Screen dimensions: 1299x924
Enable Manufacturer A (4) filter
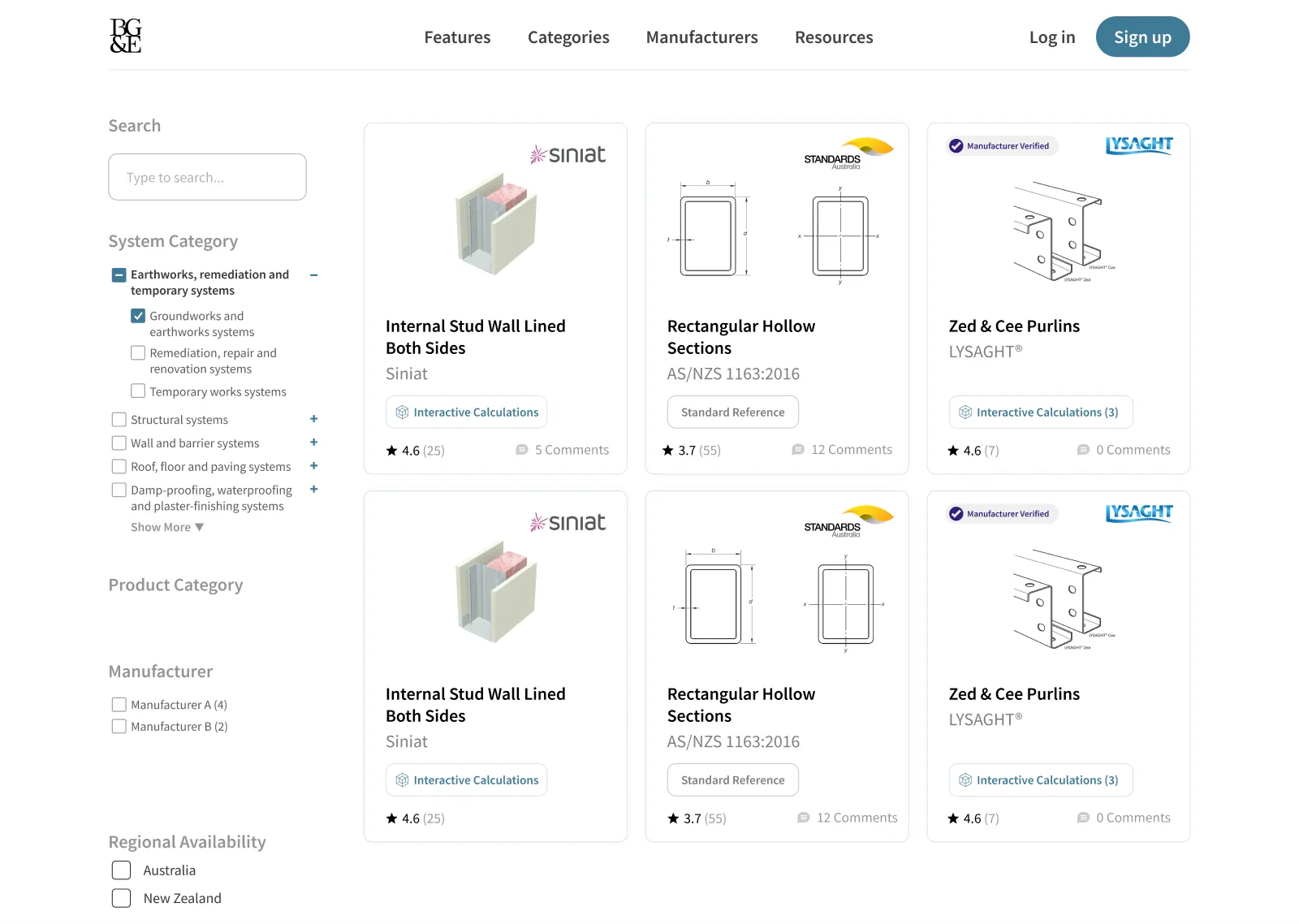[119, 705]
